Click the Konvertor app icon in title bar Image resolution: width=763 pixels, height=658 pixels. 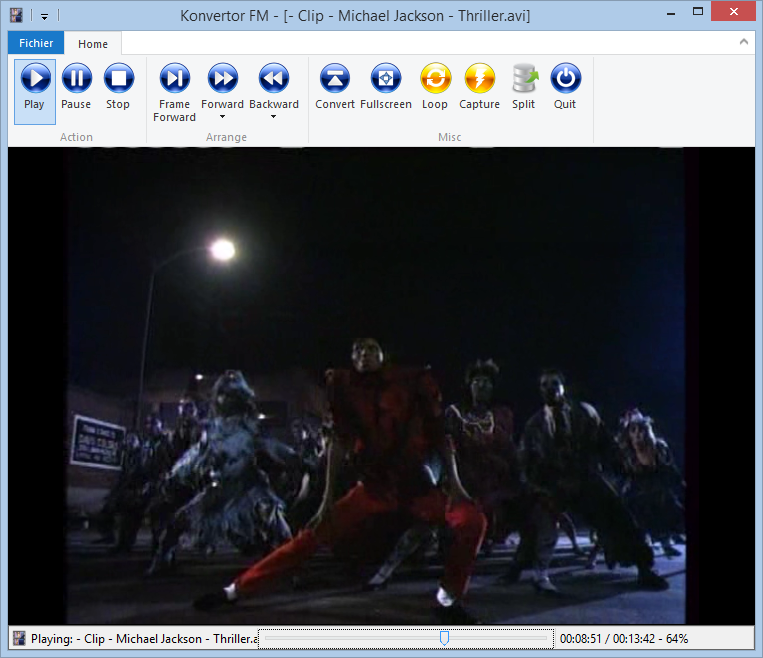point(16,15)
